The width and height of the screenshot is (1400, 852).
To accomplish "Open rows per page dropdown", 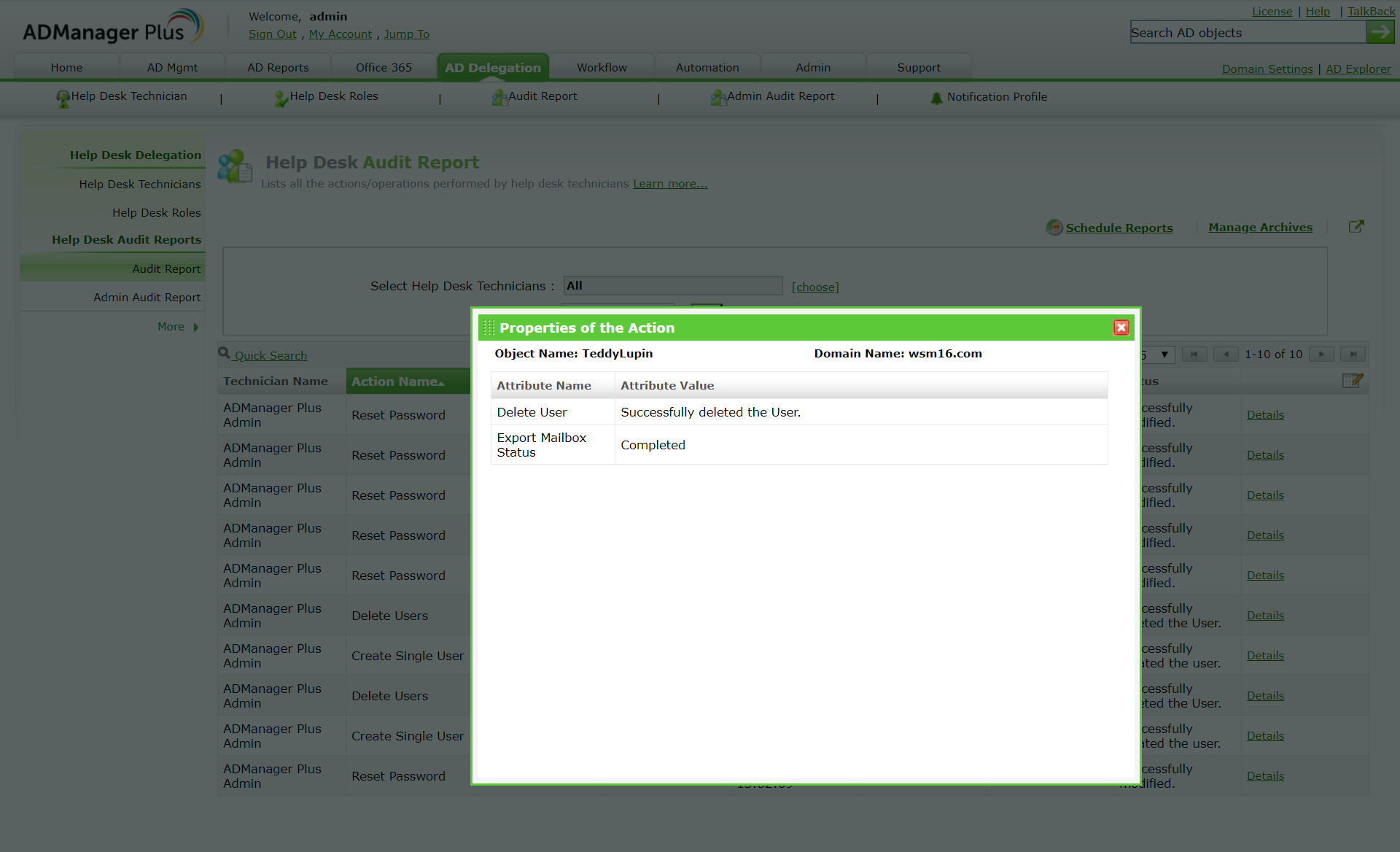I will [1164, 355].
